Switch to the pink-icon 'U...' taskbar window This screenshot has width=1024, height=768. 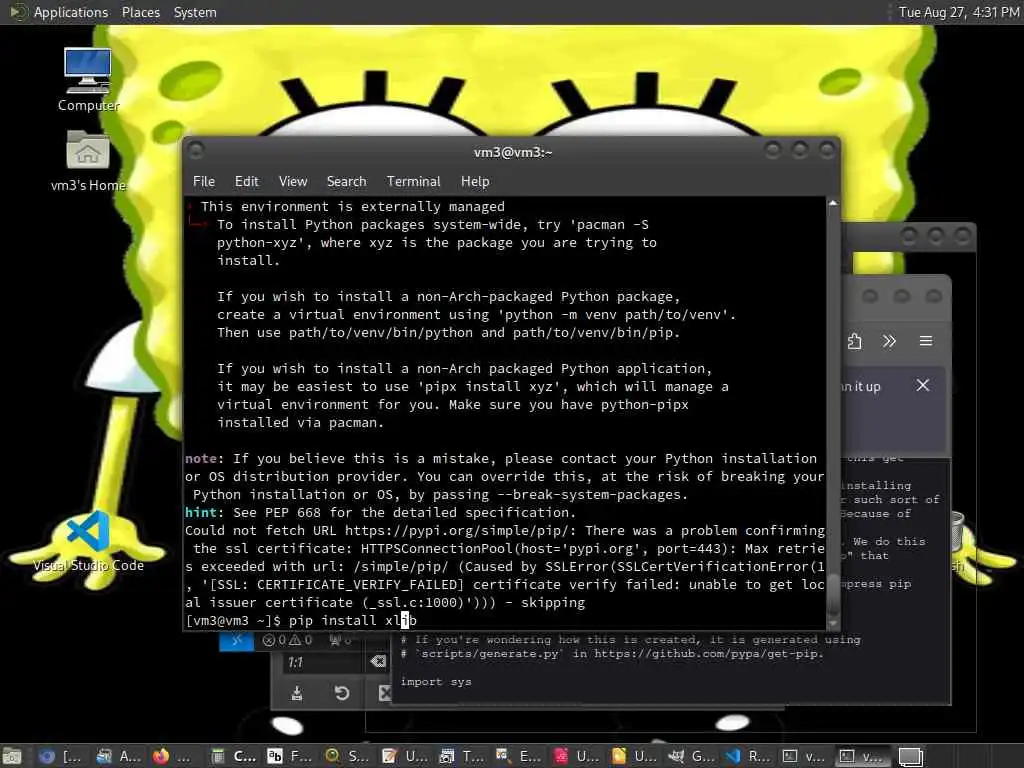(x=576, y=756)
